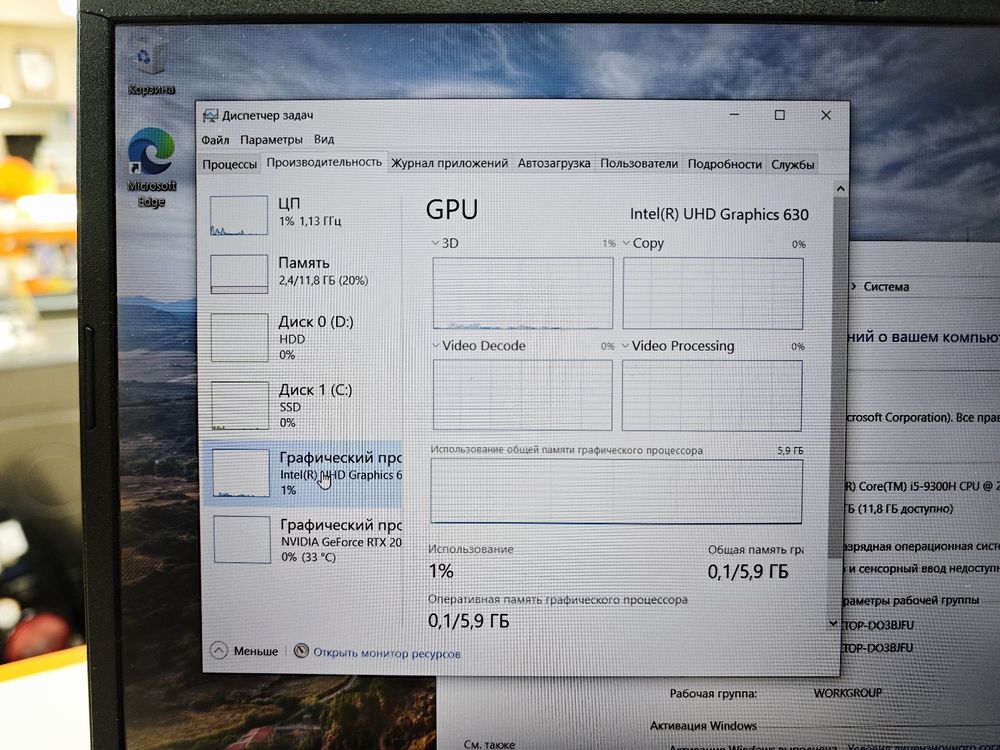Close the Task Manager window
1000x750 pixels.
click(x=826, y=115)
